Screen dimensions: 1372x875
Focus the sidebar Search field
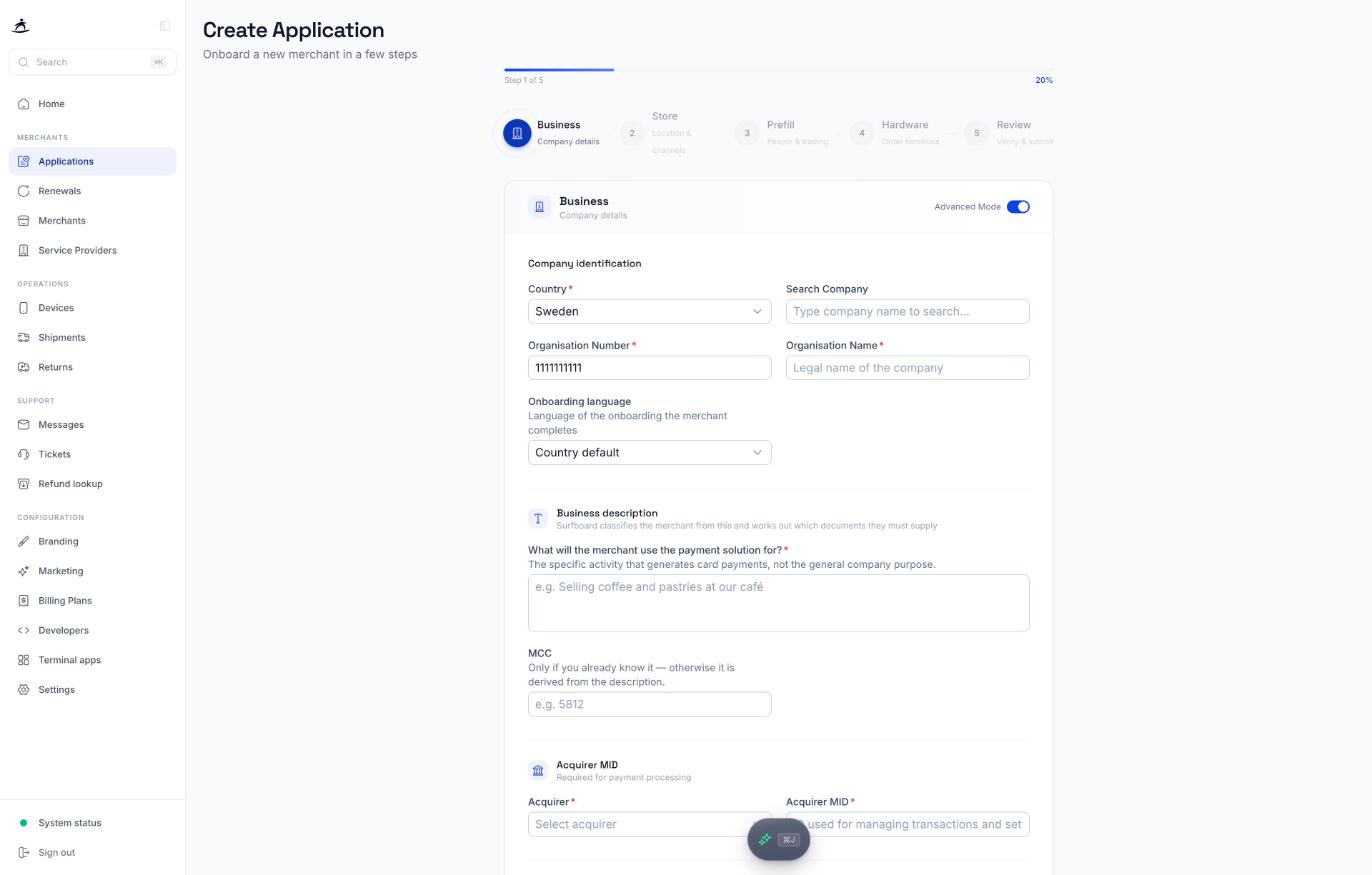[92, 62]
